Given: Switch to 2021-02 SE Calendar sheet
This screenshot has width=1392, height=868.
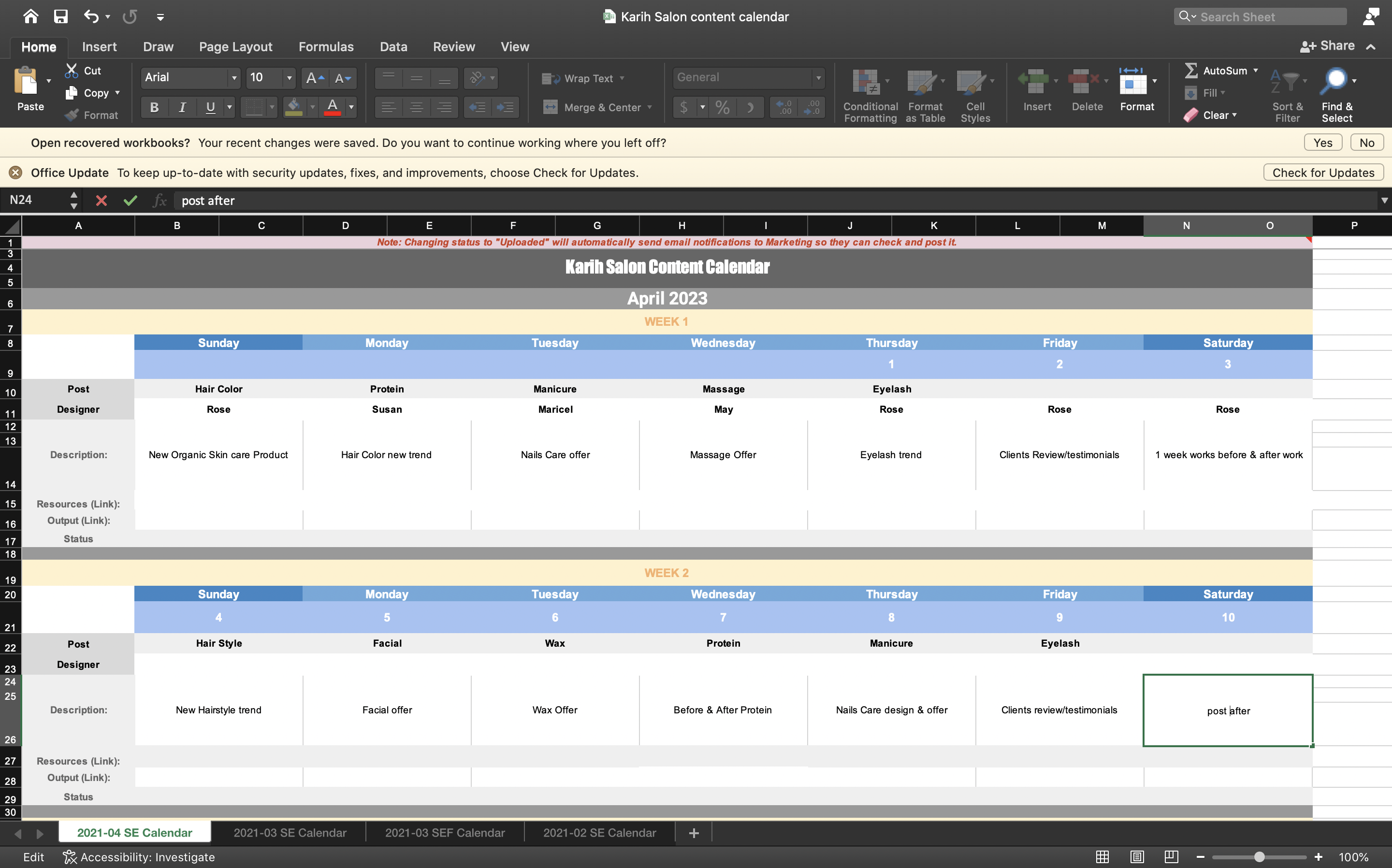Looking at the screenshot, I should point(599,832).
